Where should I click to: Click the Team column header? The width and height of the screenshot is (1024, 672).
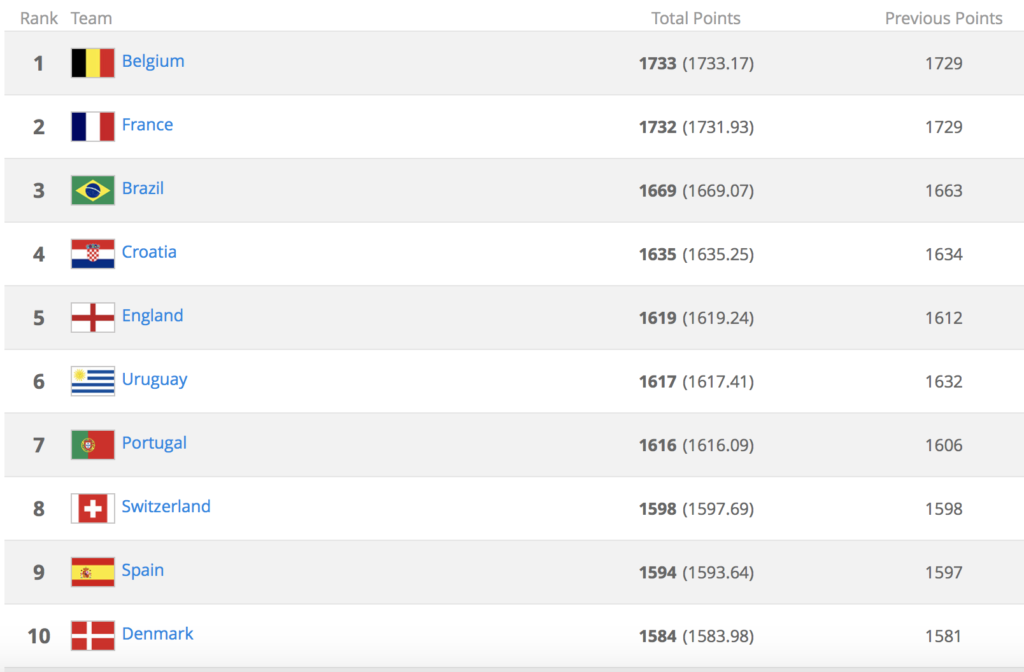(x=91, y=18)
